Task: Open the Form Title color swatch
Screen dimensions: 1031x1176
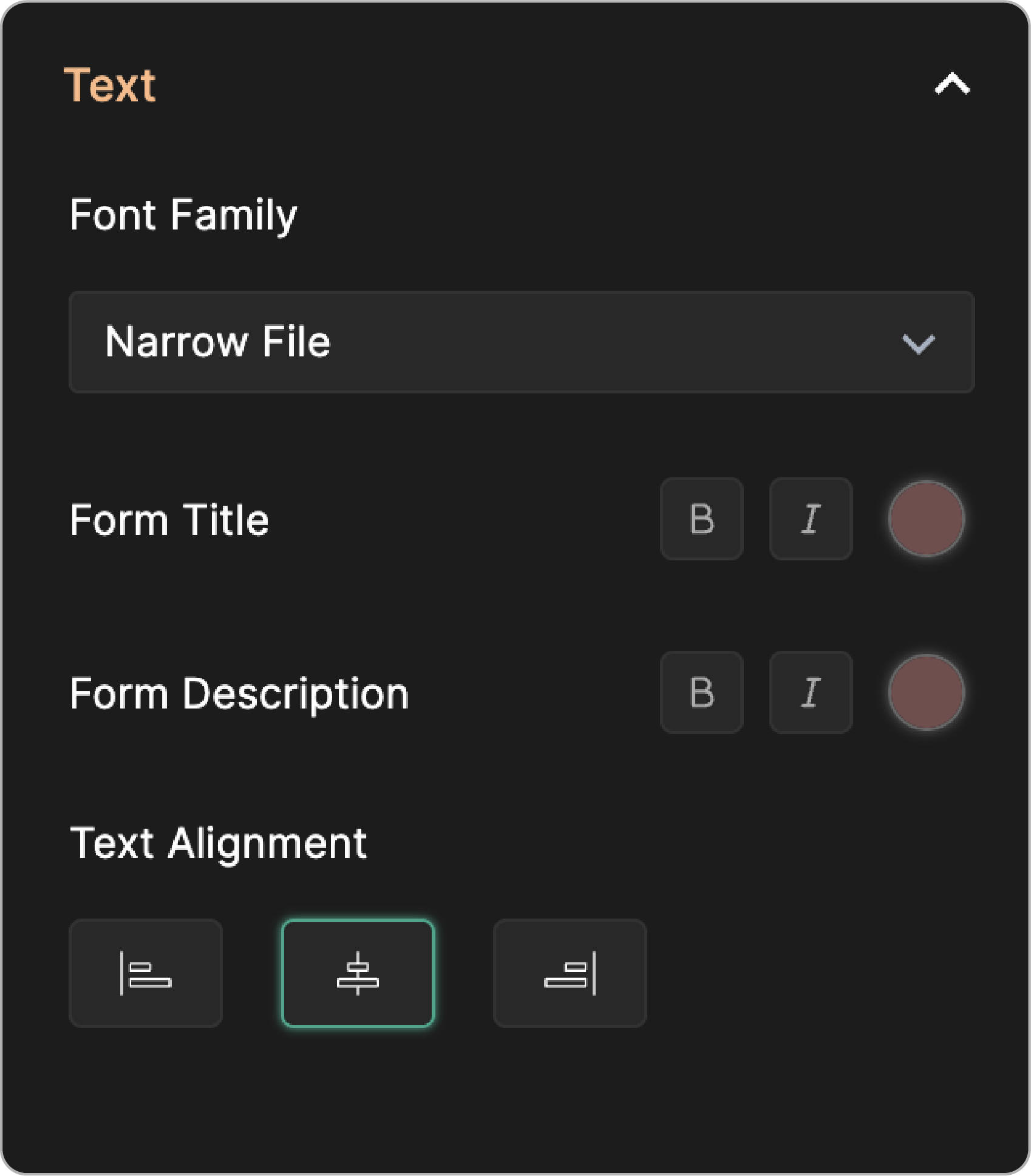Action: click(926, 518)
